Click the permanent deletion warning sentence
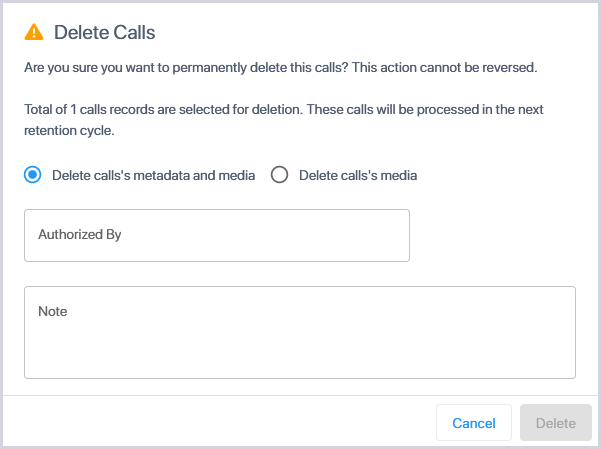 [281, 67]
